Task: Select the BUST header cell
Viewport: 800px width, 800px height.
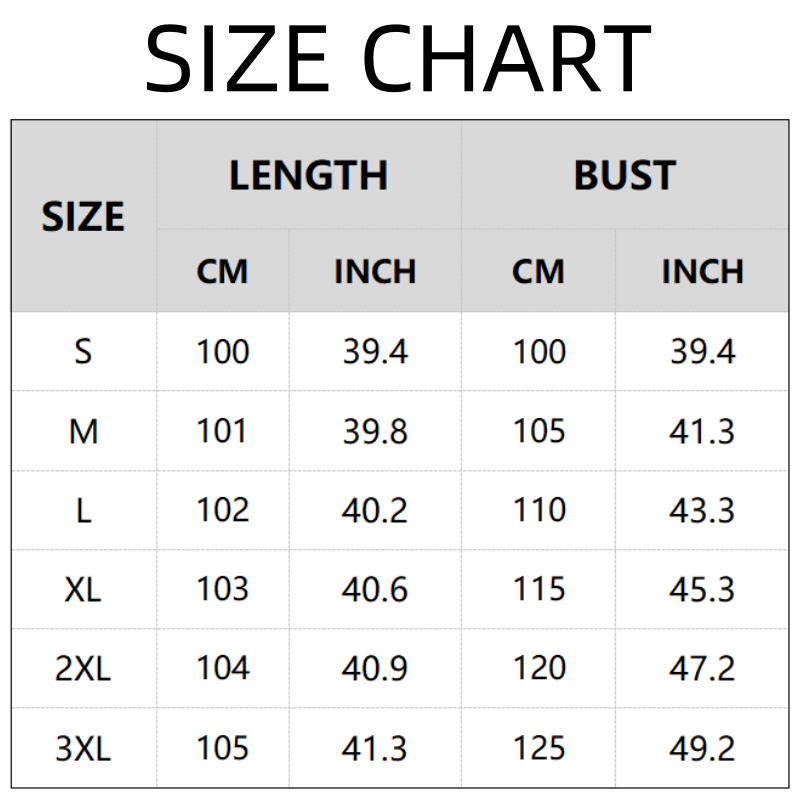Action: point(624,176)
